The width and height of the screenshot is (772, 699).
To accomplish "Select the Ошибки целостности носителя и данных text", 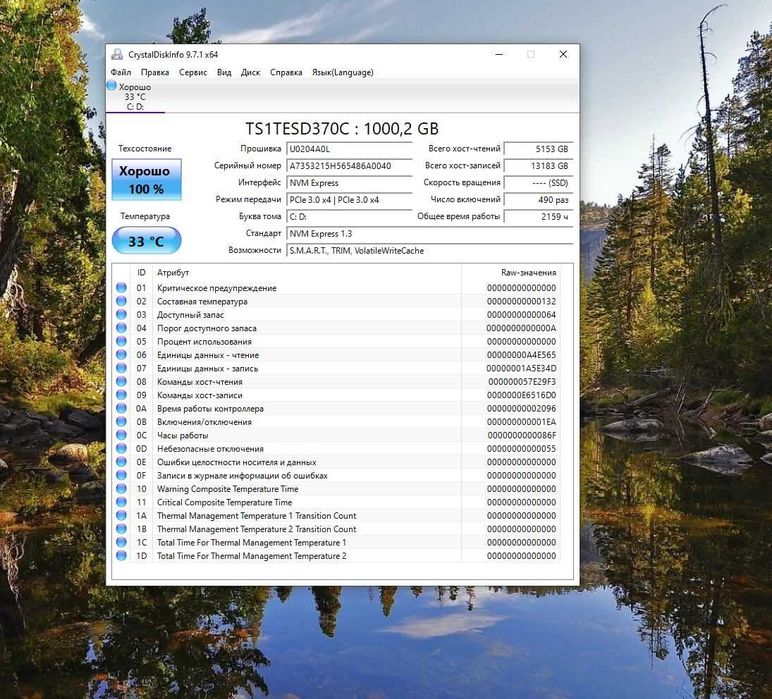I will [x=236, y=462].
